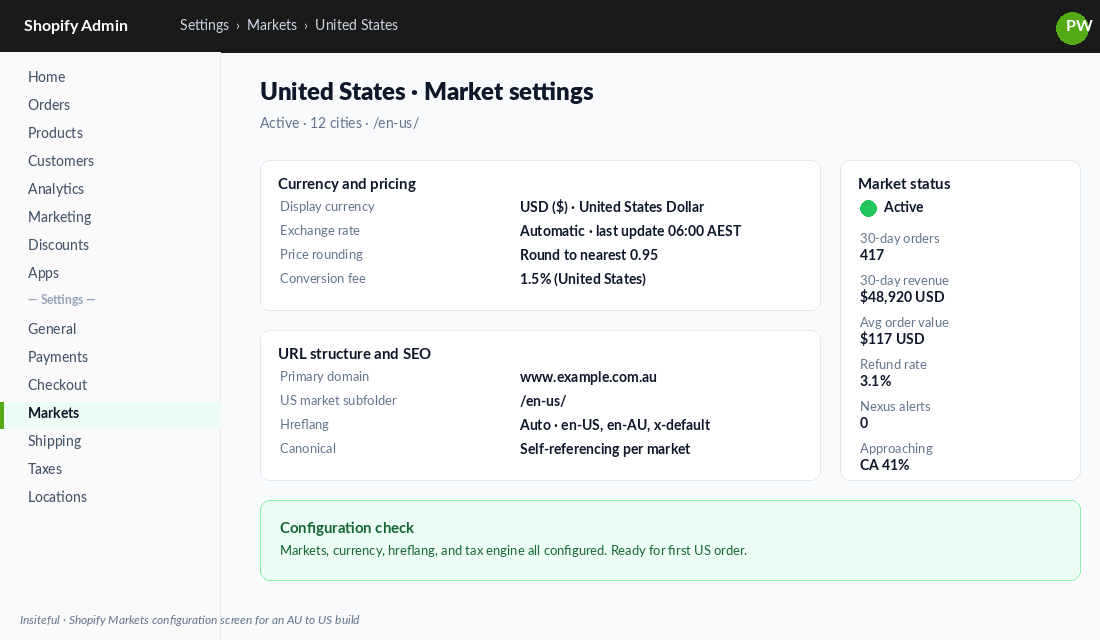Click Approaching CA 41% value
Screen dimensions: 1100x640
pyautogui.click(x=885, y=465)
